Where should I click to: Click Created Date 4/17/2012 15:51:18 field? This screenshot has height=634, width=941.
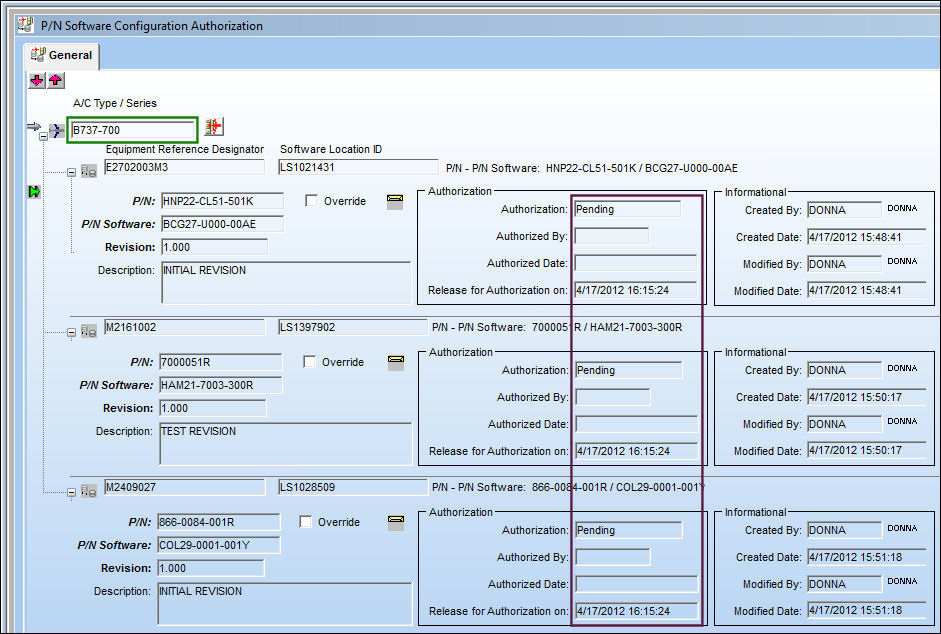[867, 557]
